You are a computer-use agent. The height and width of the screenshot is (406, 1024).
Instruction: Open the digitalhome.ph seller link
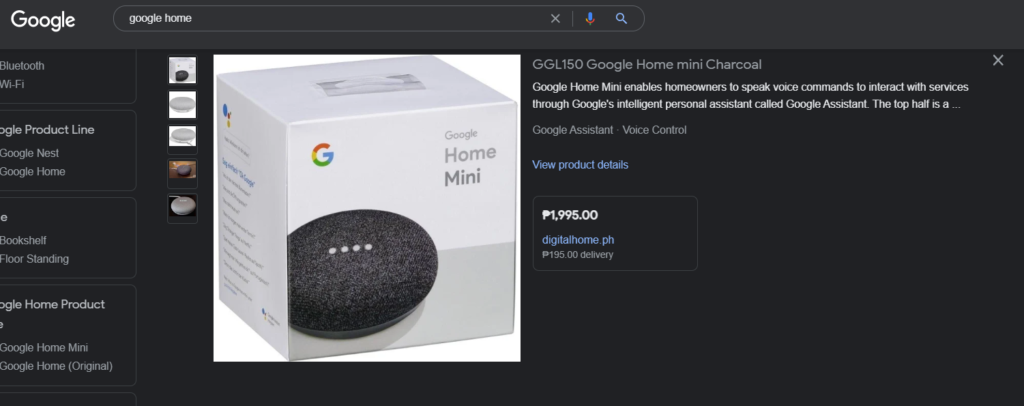coord(578,240)
